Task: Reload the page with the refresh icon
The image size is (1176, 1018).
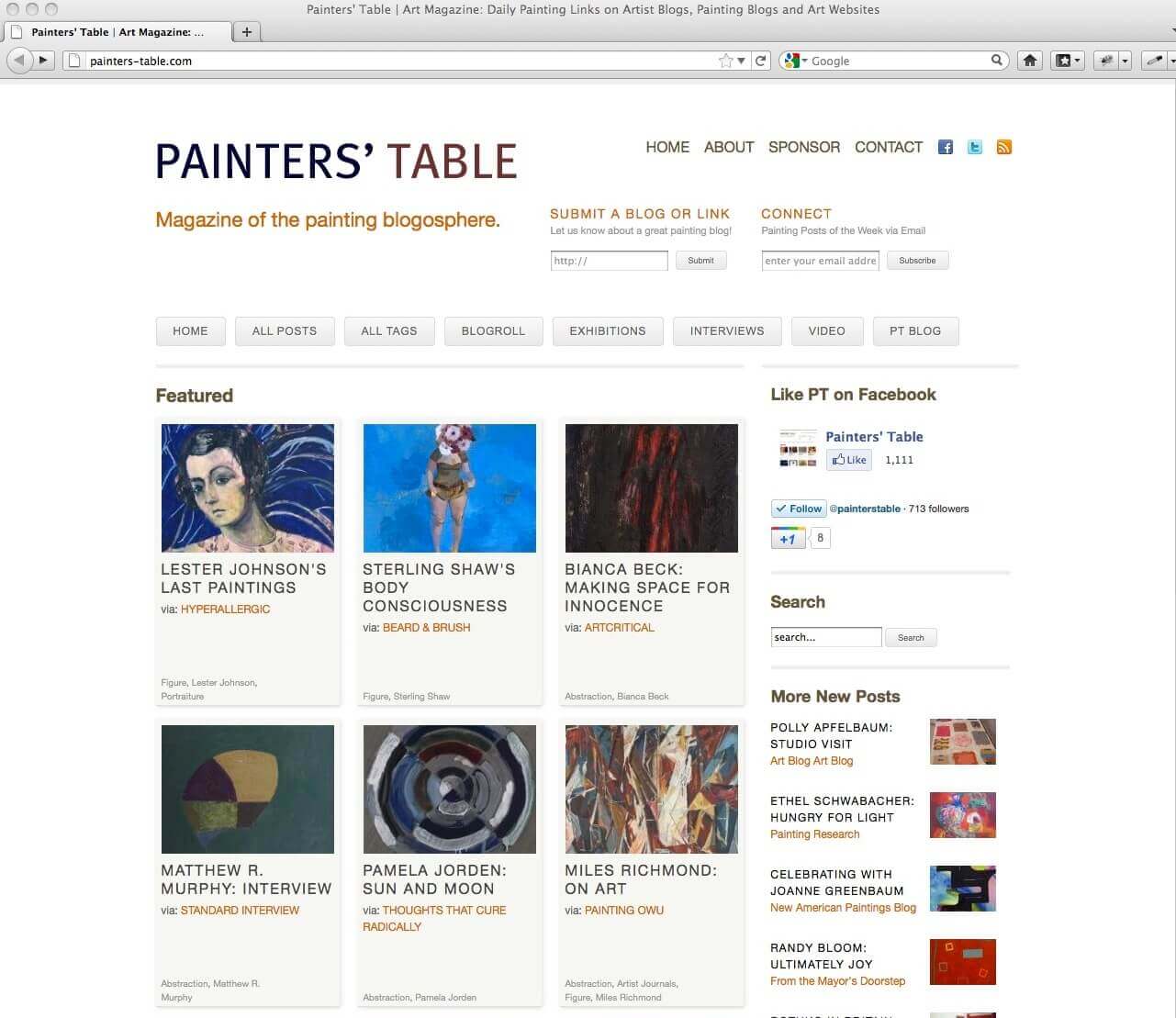Action: [x=760, y=61]
